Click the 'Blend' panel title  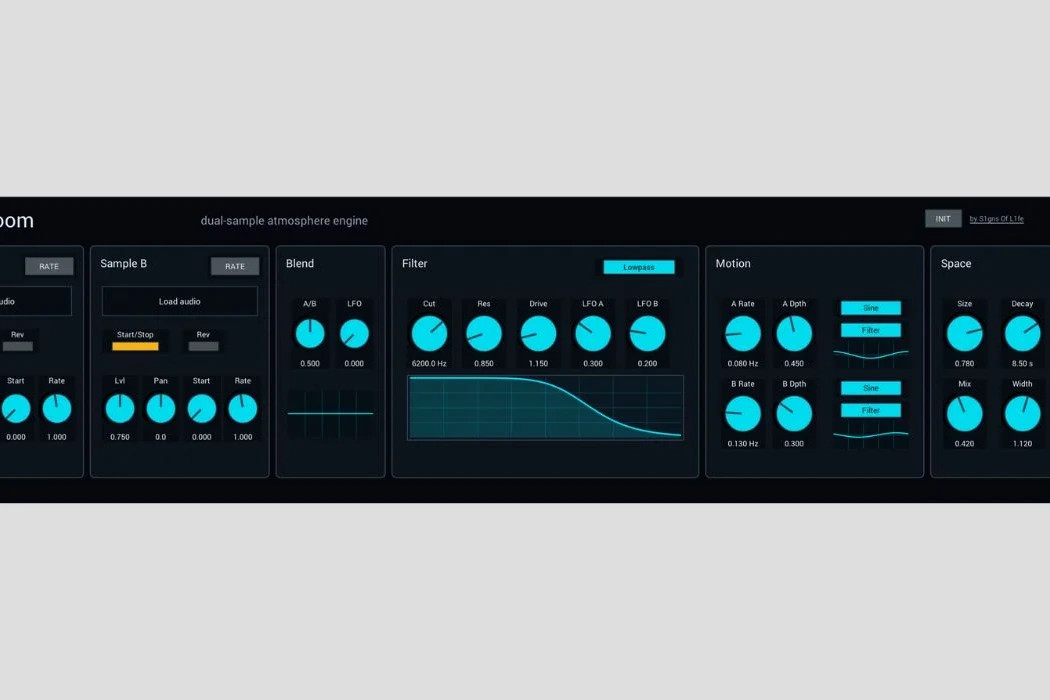299,263
